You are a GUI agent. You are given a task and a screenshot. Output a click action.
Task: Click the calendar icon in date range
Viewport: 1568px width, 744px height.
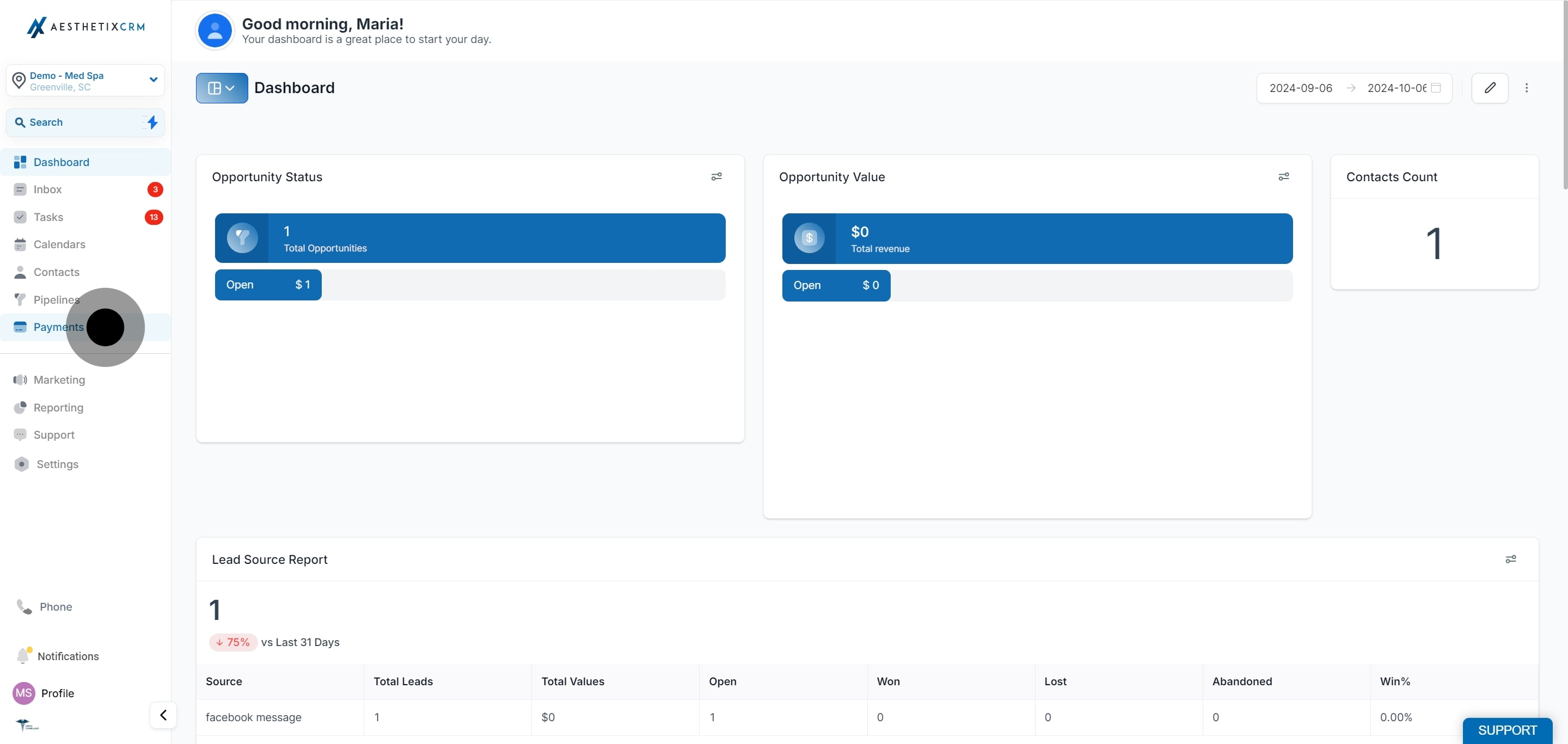tap(1436, 88)
